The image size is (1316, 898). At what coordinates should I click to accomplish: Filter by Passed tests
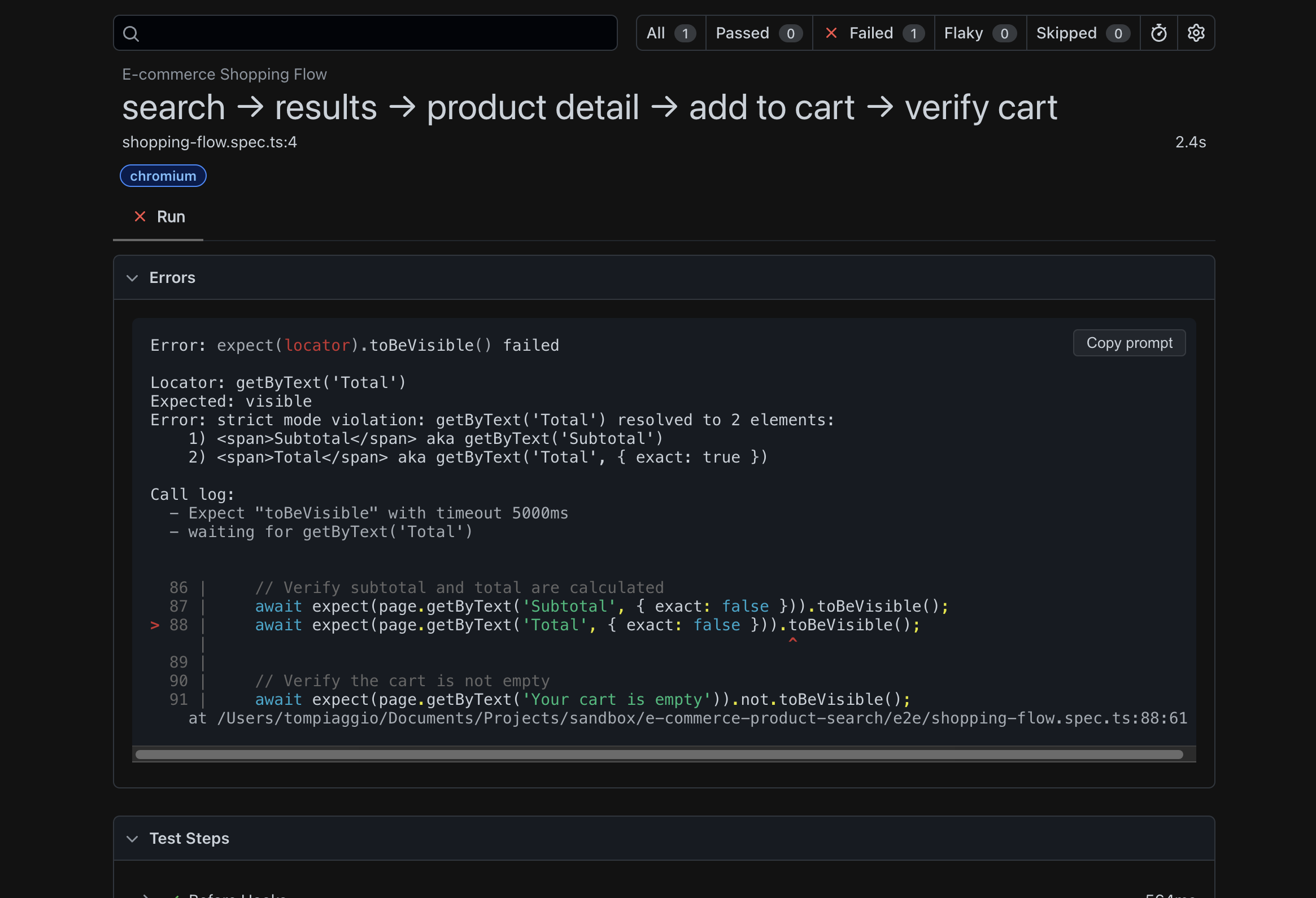point(742,33)
